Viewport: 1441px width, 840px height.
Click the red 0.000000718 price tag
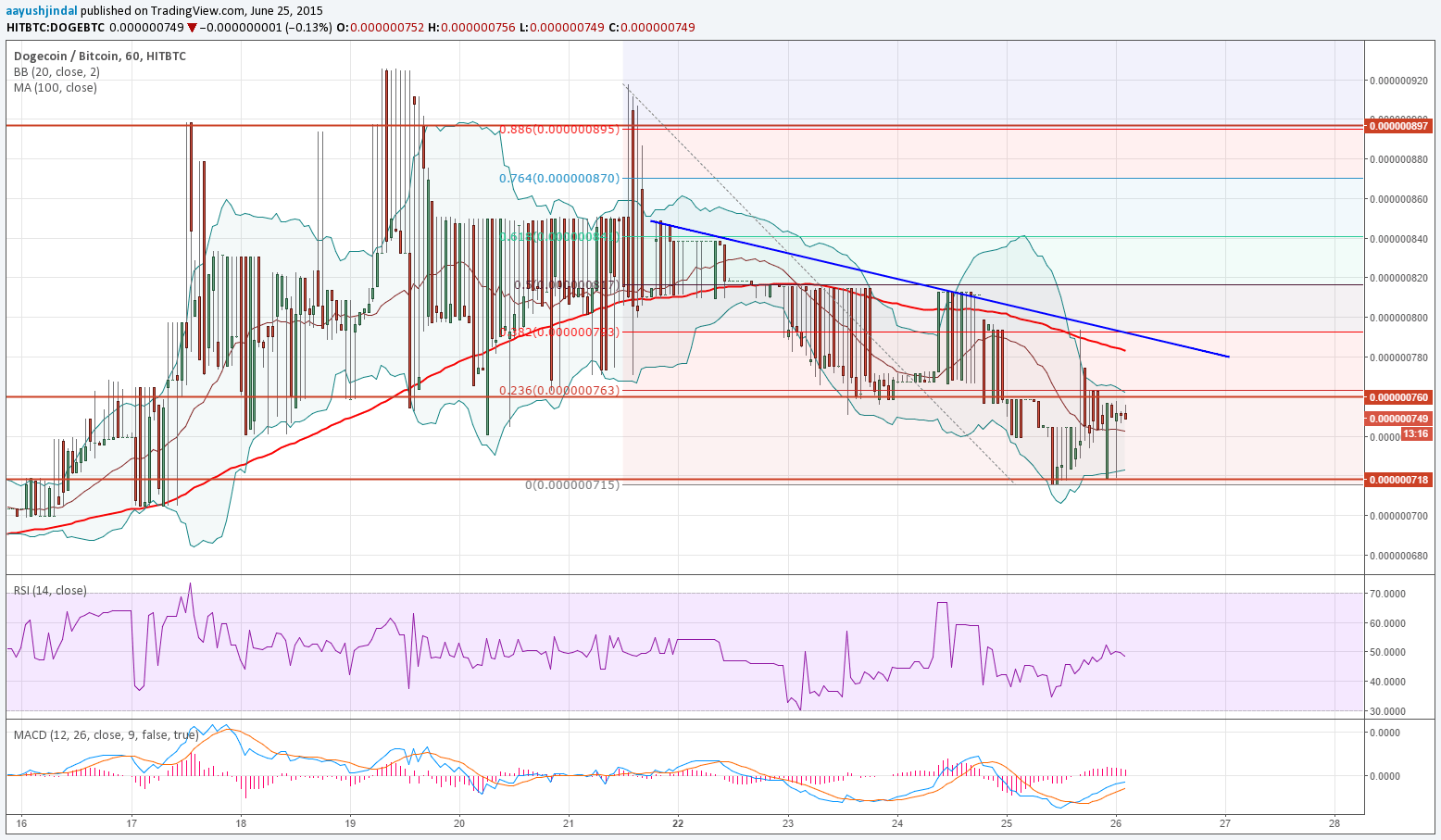pyautogui.click(x=1399, y=480)
